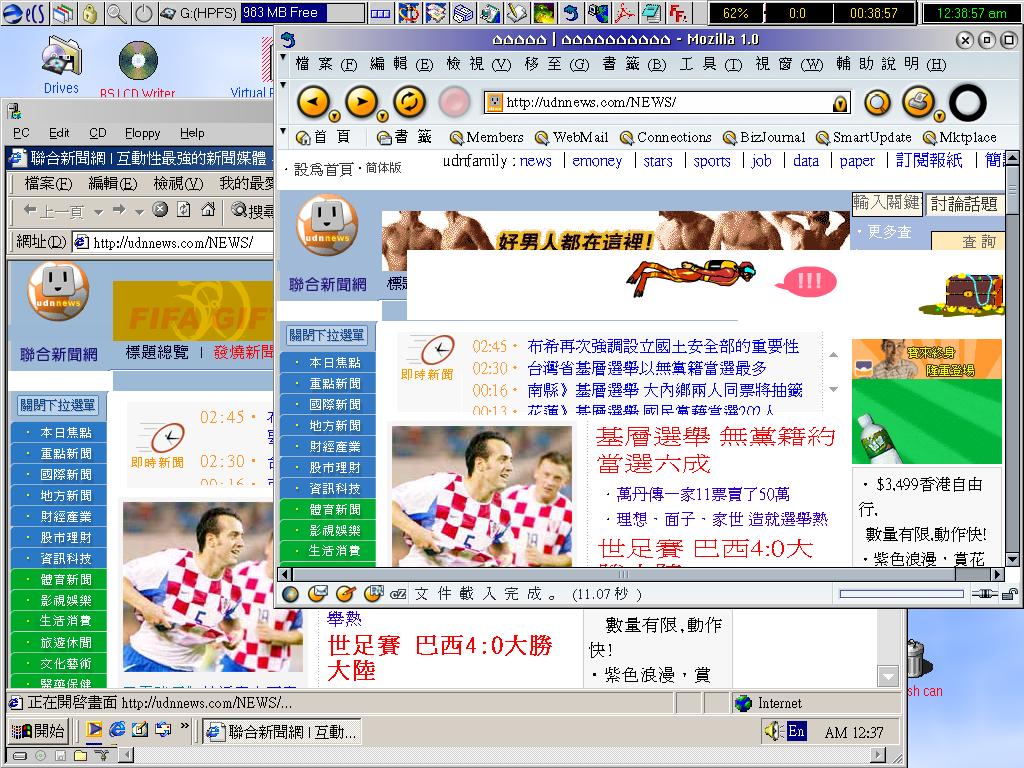Click the Mozilla URL address field
Screen dimensions: 1024x768
[667, 103]
